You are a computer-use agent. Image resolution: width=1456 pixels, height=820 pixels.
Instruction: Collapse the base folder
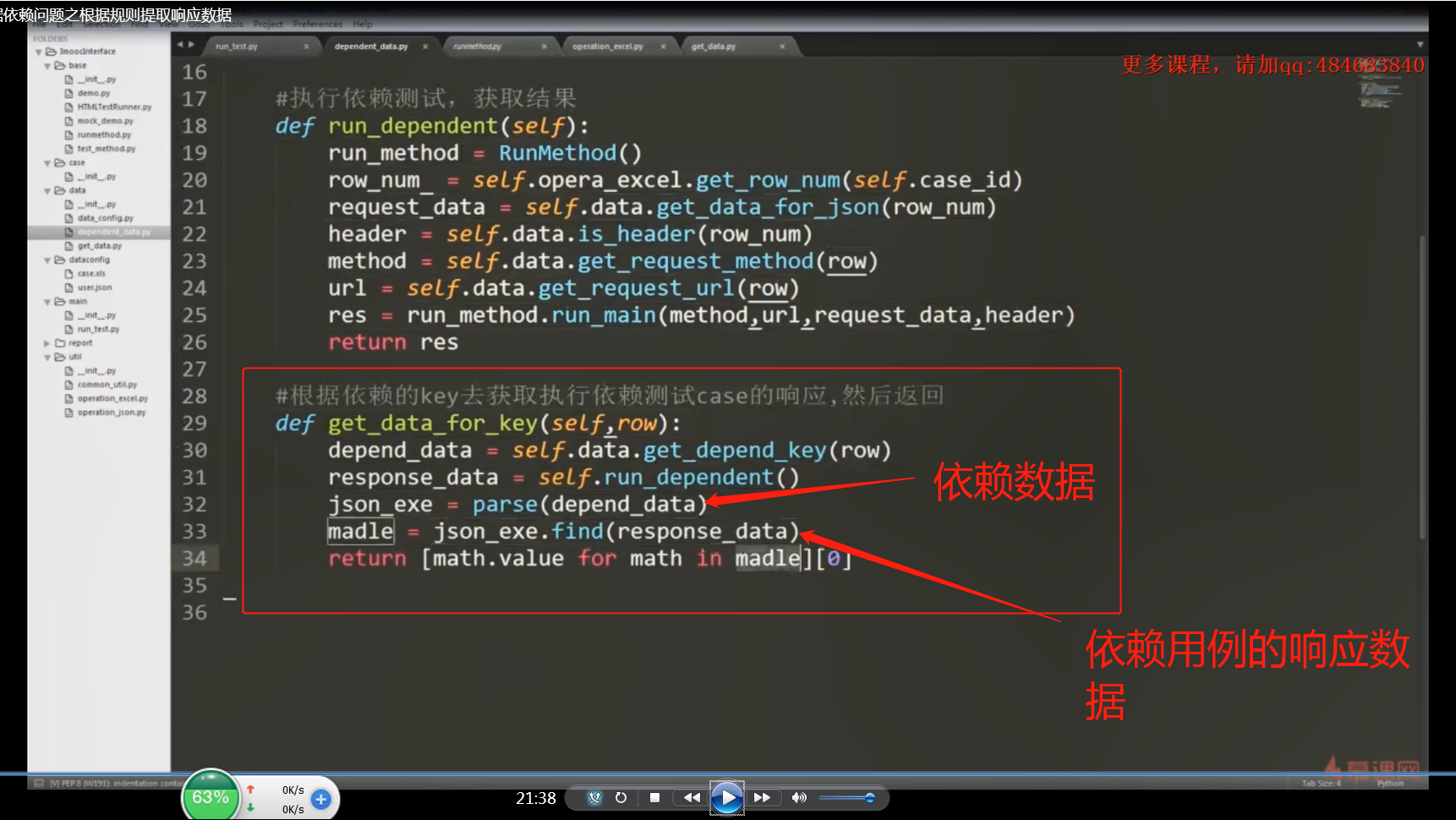pos(47,66)
